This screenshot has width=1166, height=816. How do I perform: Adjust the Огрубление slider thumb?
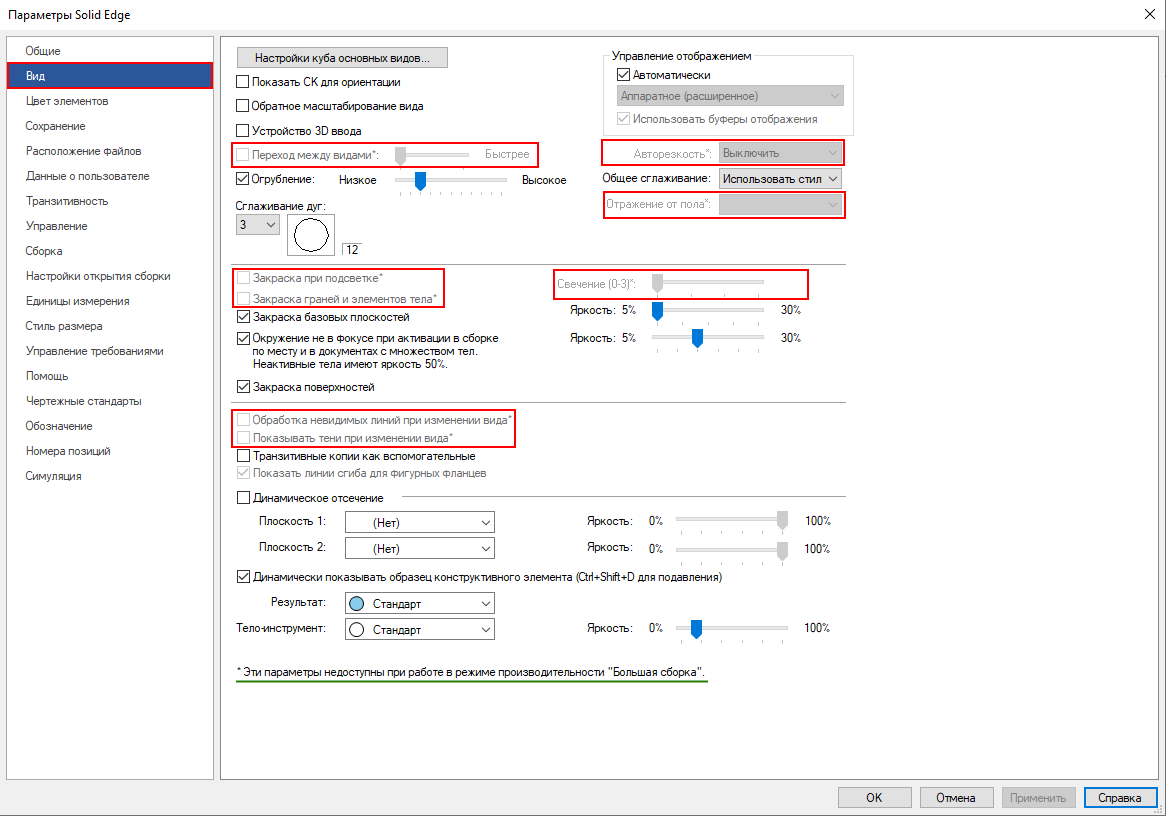pyautogui.click(x=420, y=181)
